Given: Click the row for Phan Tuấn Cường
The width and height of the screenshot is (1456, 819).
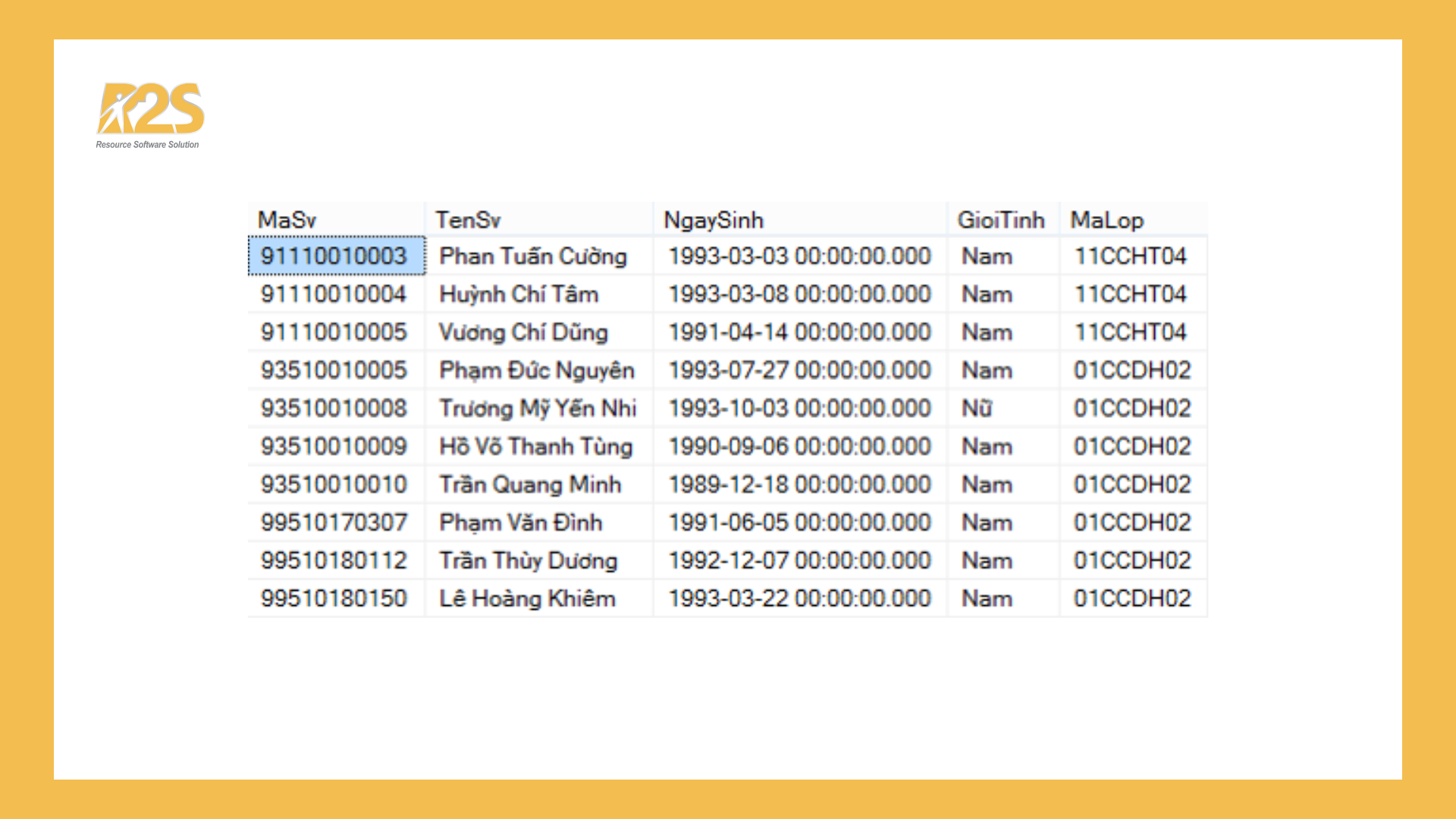Looking at the screenshot, I should pyautogui.click(x=533, y=256).
